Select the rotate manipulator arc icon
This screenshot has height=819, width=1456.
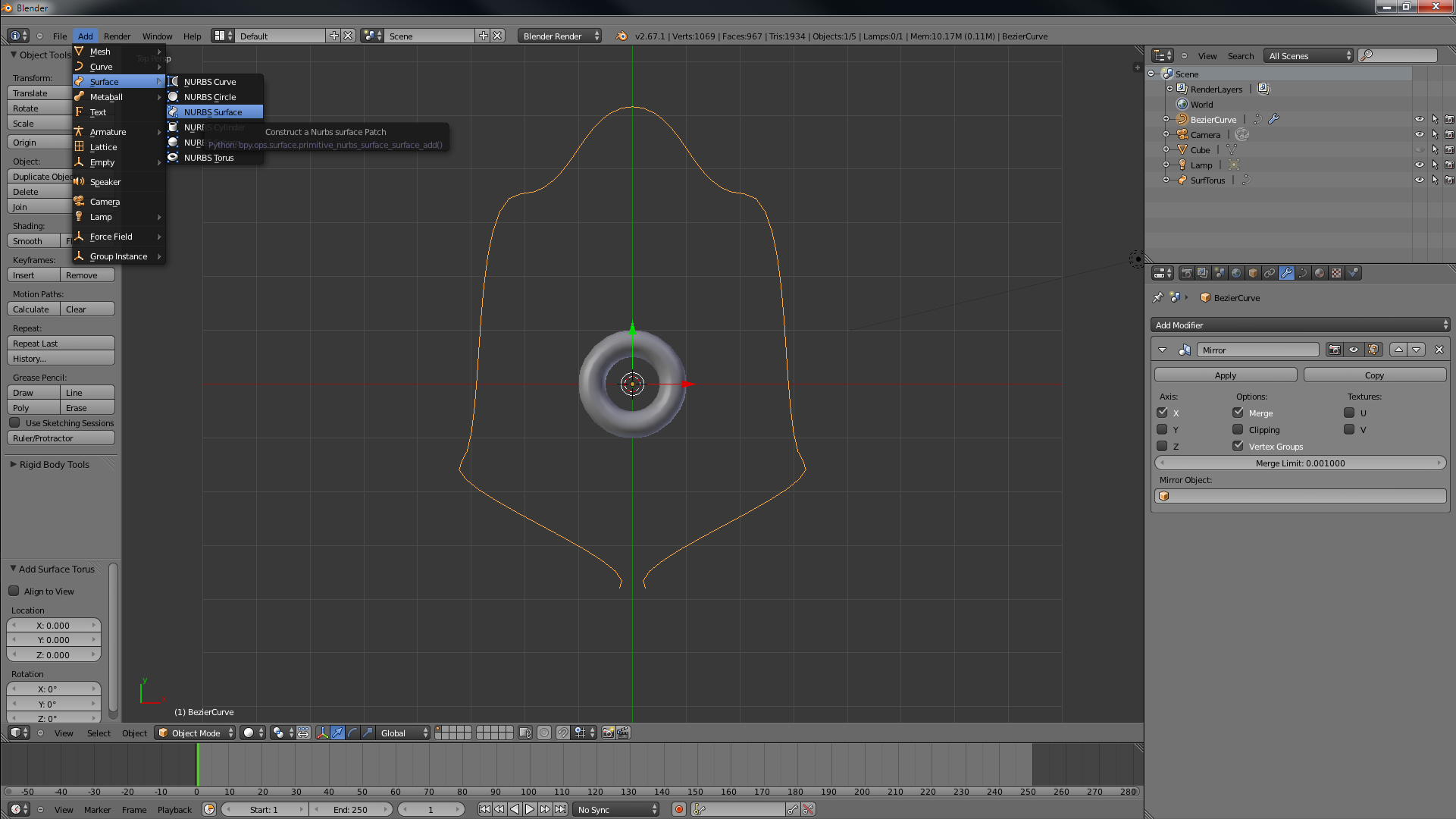tap(352, 733)
